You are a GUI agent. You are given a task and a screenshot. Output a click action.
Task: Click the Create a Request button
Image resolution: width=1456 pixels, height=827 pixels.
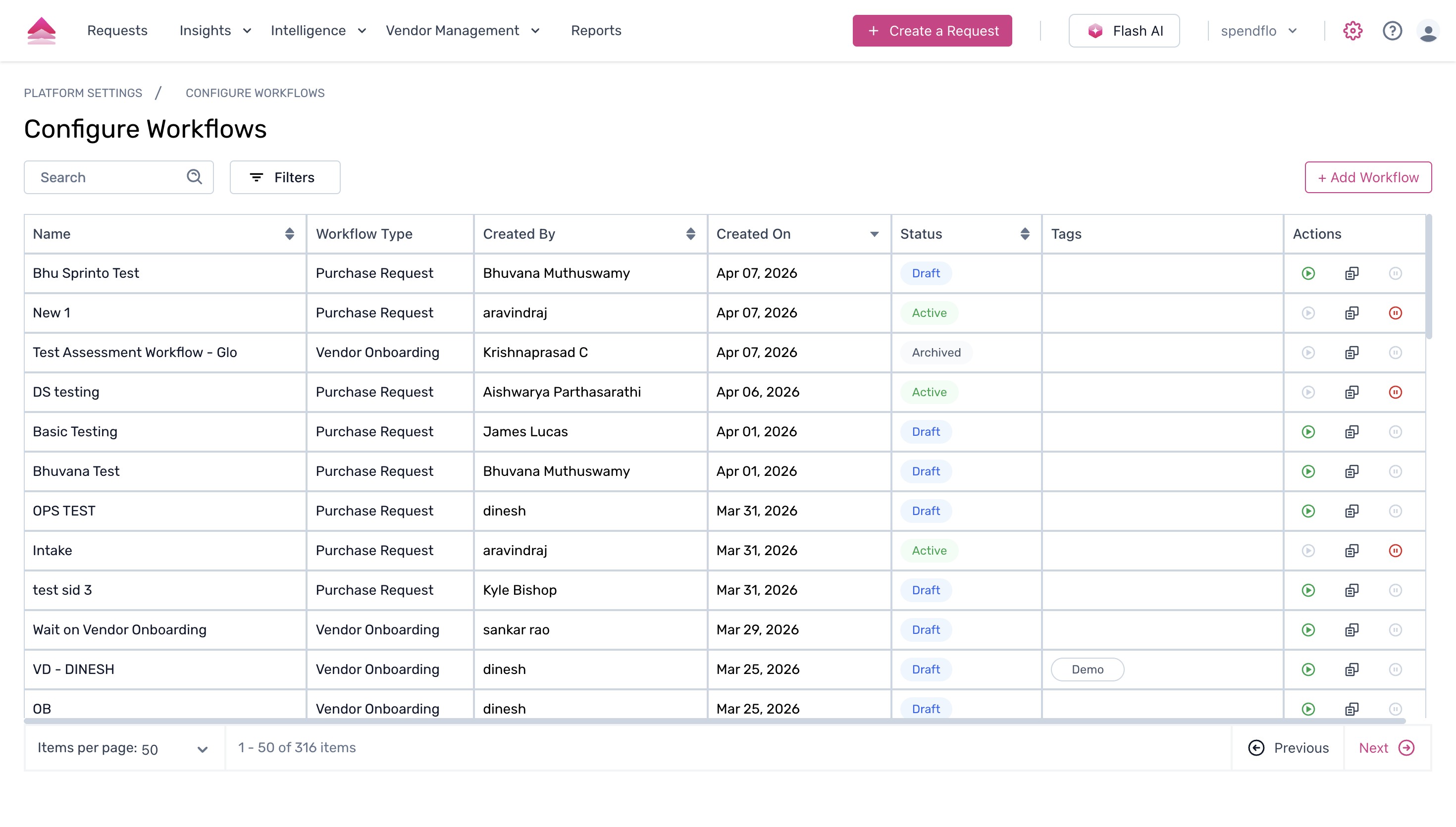pos(932,31)
